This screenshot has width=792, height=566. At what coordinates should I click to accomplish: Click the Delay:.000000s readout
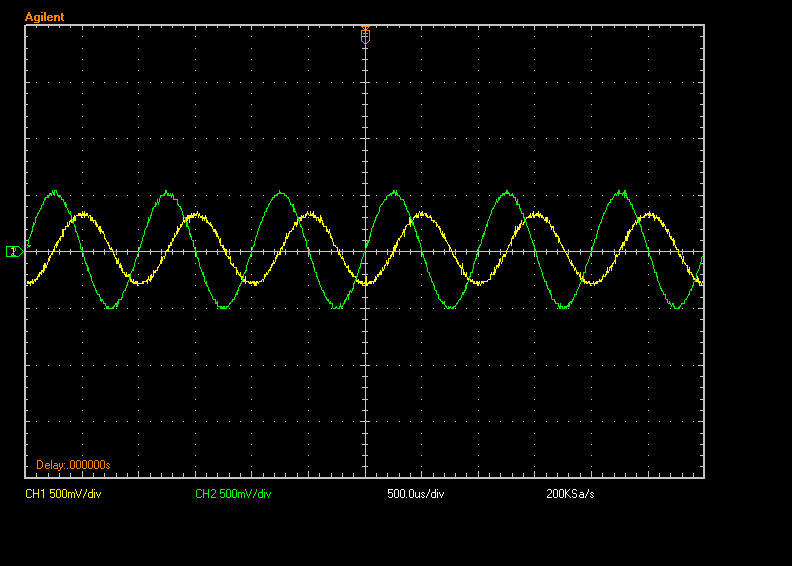click(x=73, y=465)
